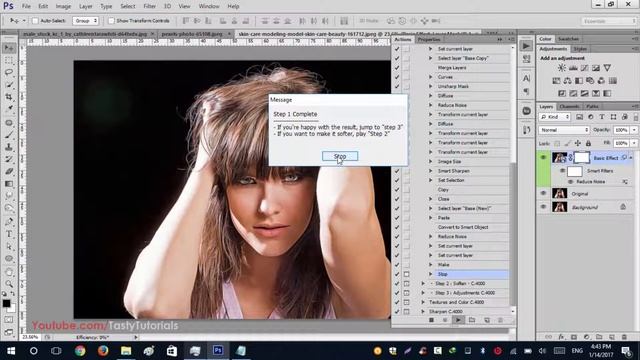Switch to the Channels tab
This screenshot has height=360, width=640.
[x=569, y=107]
